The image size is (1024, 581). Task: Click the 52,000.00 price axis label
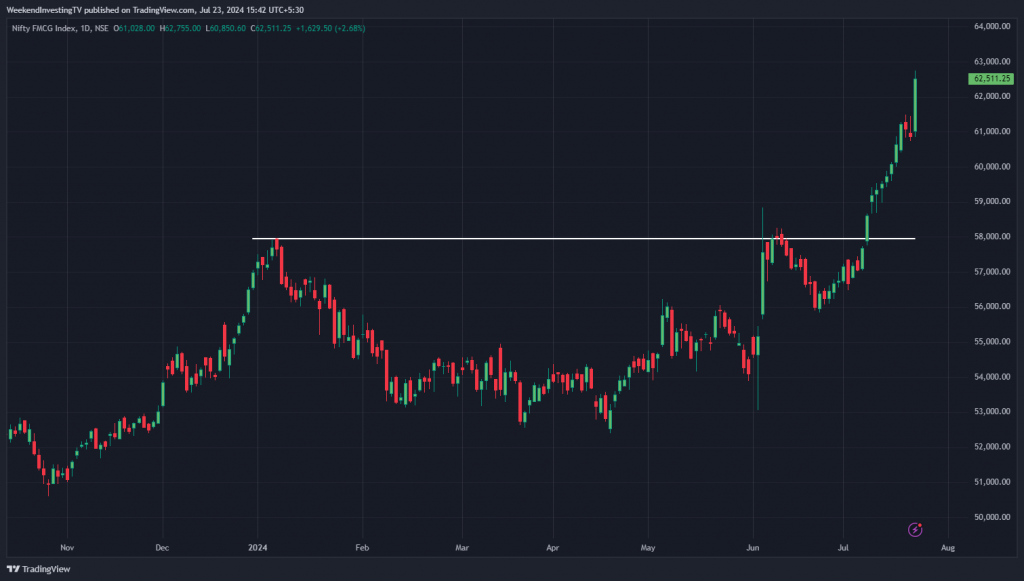pyautogui.click(x=992, y=447)
